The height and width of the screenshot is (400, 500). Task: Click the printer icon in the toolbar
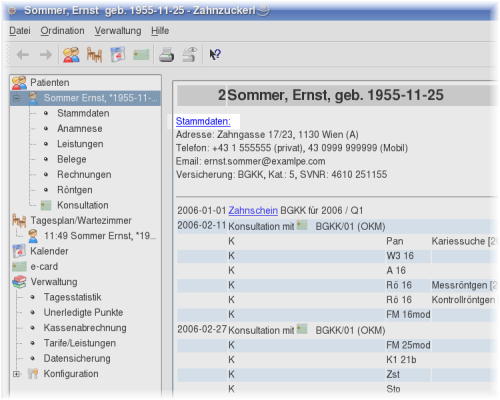click(166, 55)
